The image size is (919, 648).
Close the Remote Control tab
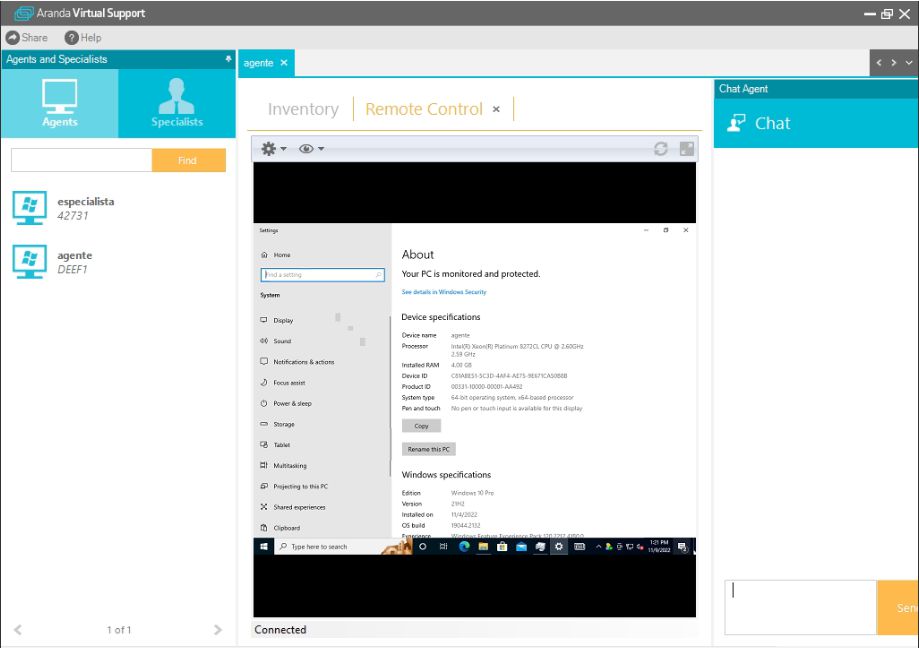pyautogui.click(x=496, y=110)
